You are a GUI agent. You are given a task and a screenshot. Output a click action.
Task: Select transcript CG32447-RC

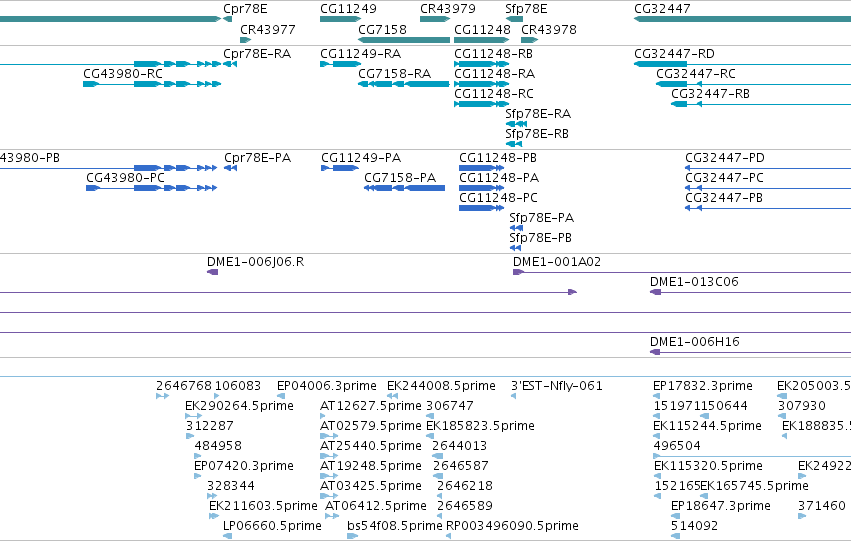696,73
